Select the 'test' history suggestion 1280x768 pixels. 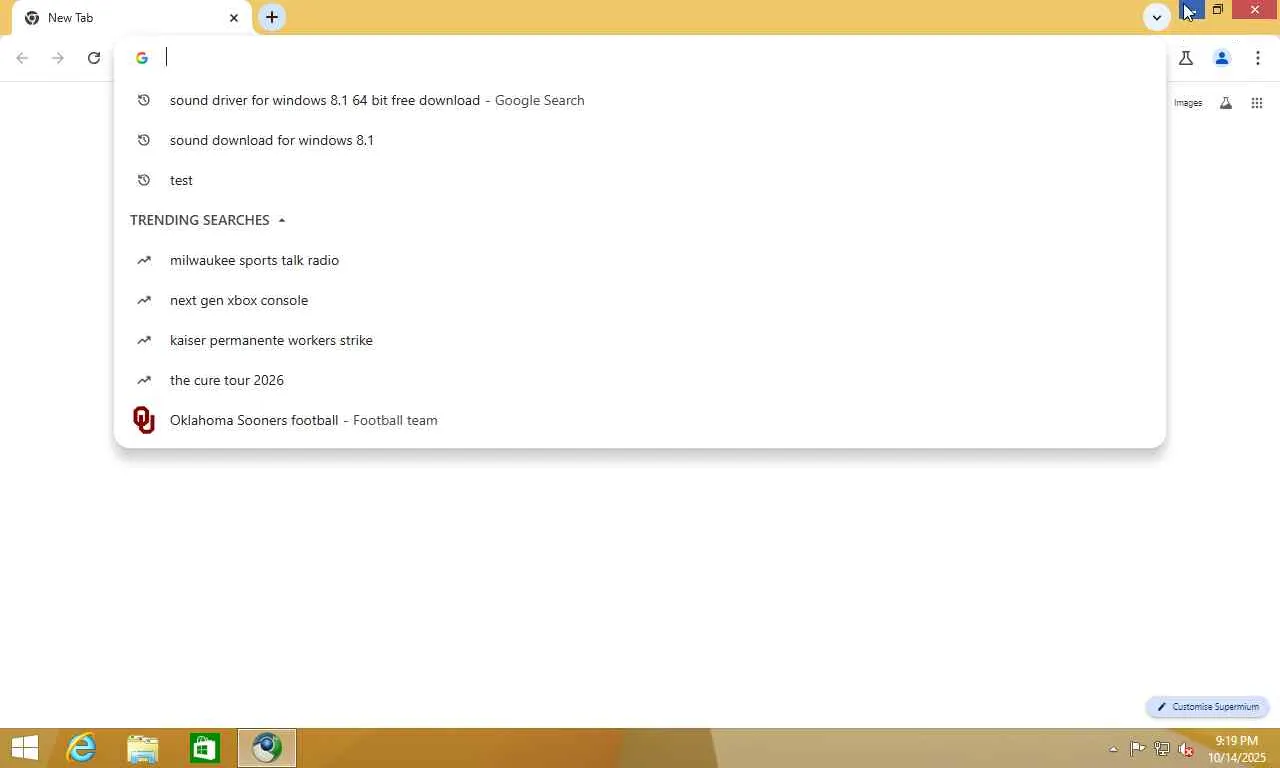(640, 180)
